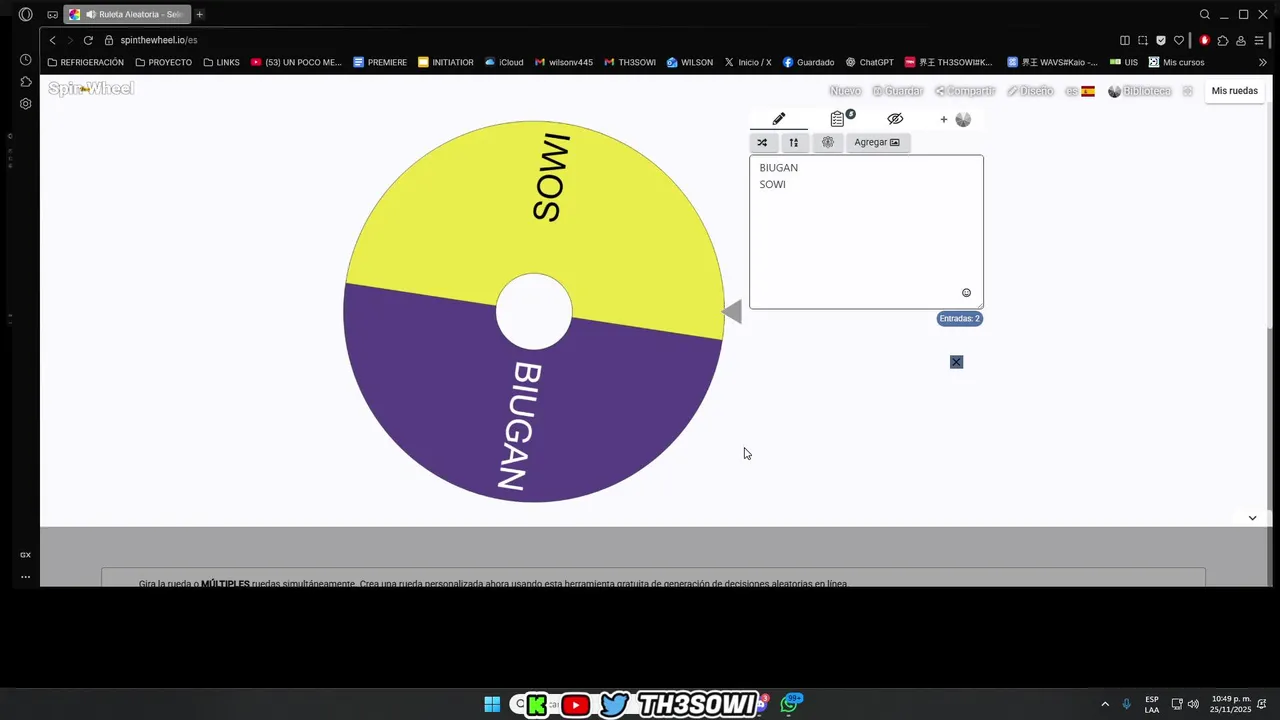Image resolution: width=1280 pixels, height=720 pixels.
Task: Open the Inicio / X bookmark
Action: 748,62
